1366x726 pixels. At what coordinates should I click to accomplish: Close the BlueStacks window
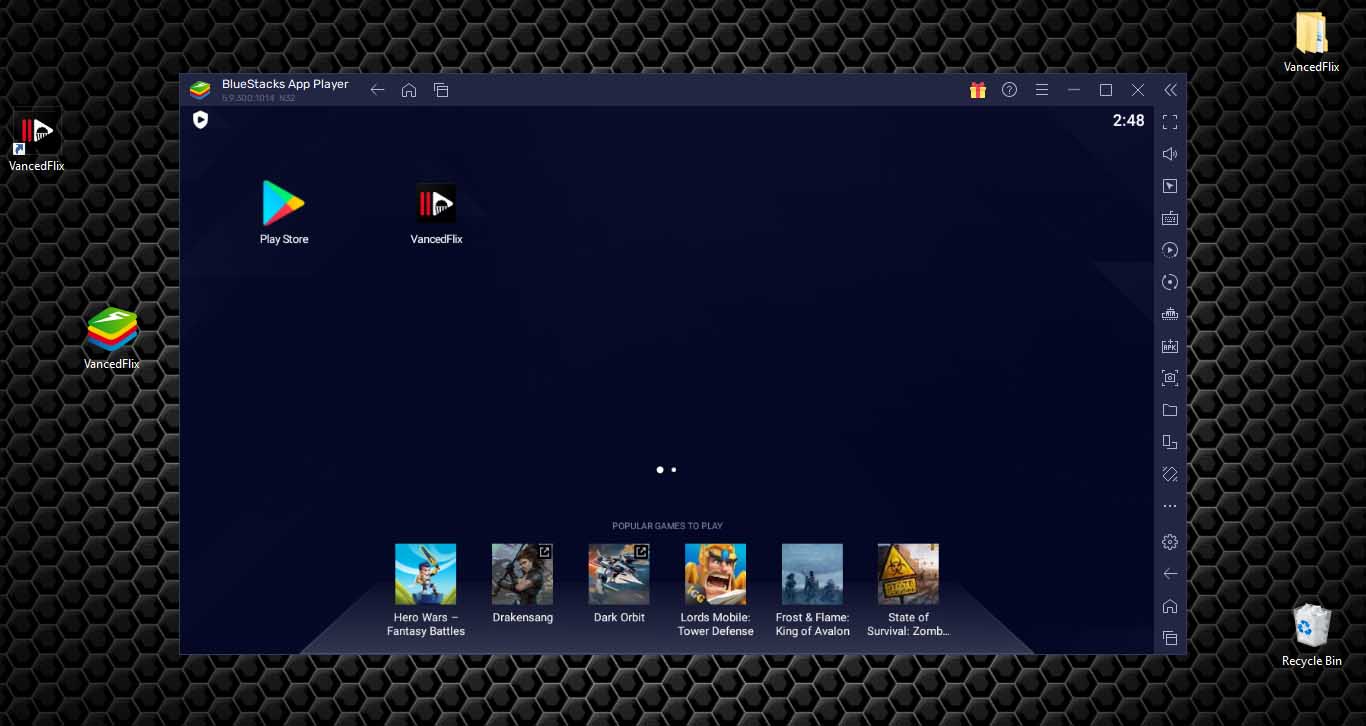click(1138, 90)
